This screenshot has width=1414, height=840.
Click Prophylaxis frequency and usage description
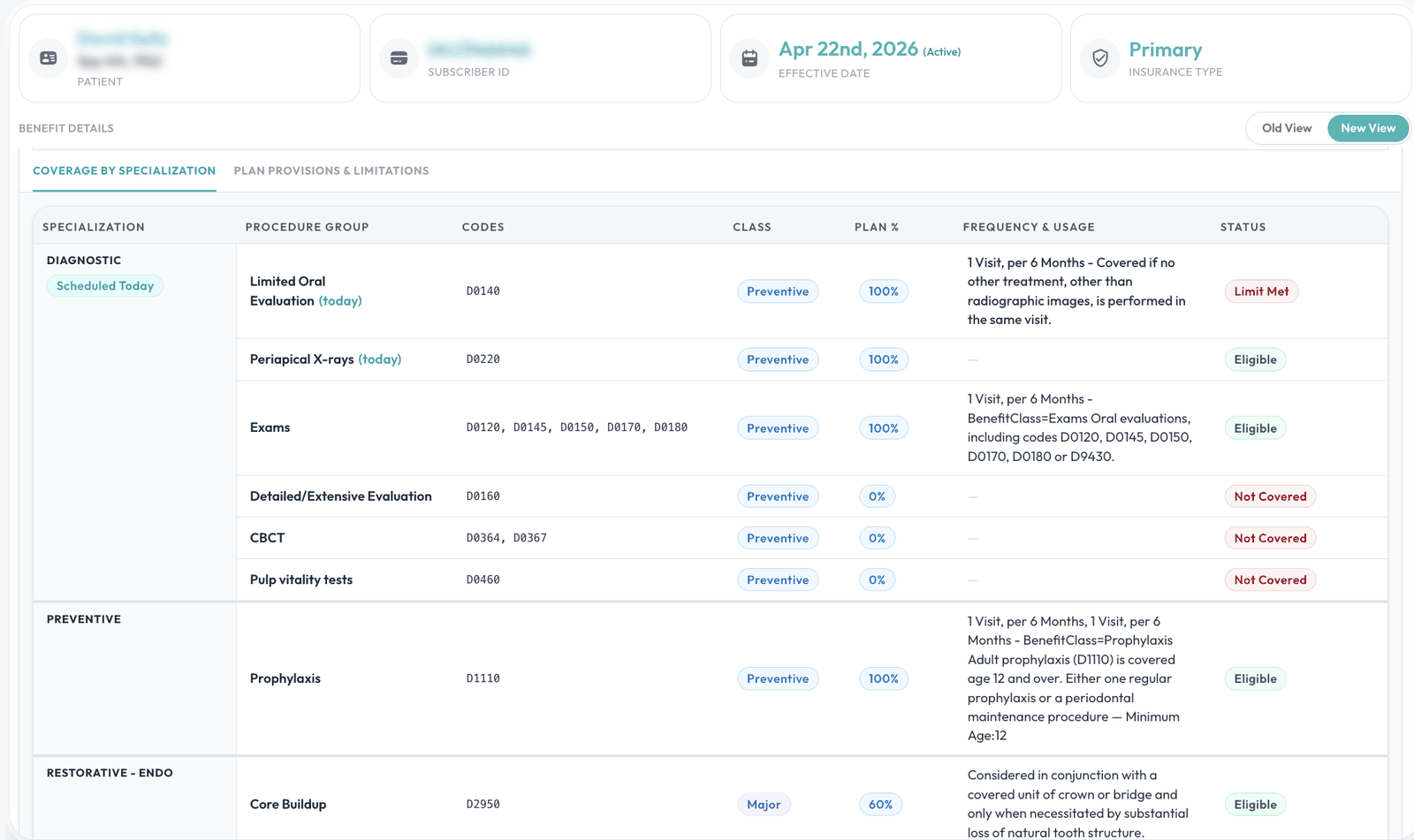click(1073, 678)
